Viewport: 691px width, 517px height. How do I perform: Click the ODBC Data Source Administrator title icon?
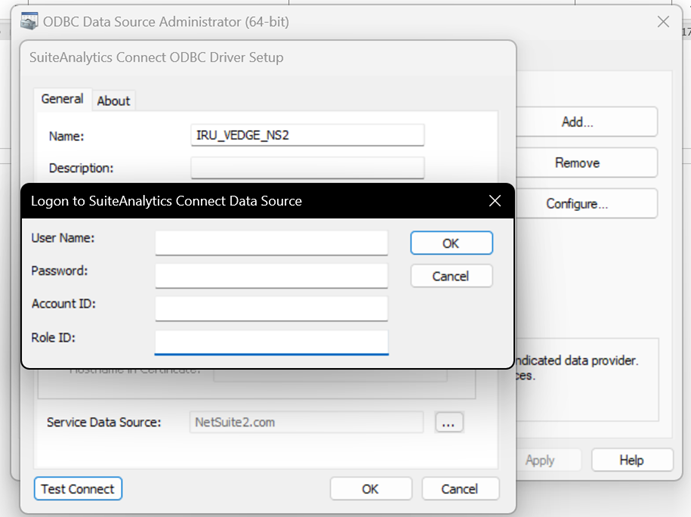(29, 21)
